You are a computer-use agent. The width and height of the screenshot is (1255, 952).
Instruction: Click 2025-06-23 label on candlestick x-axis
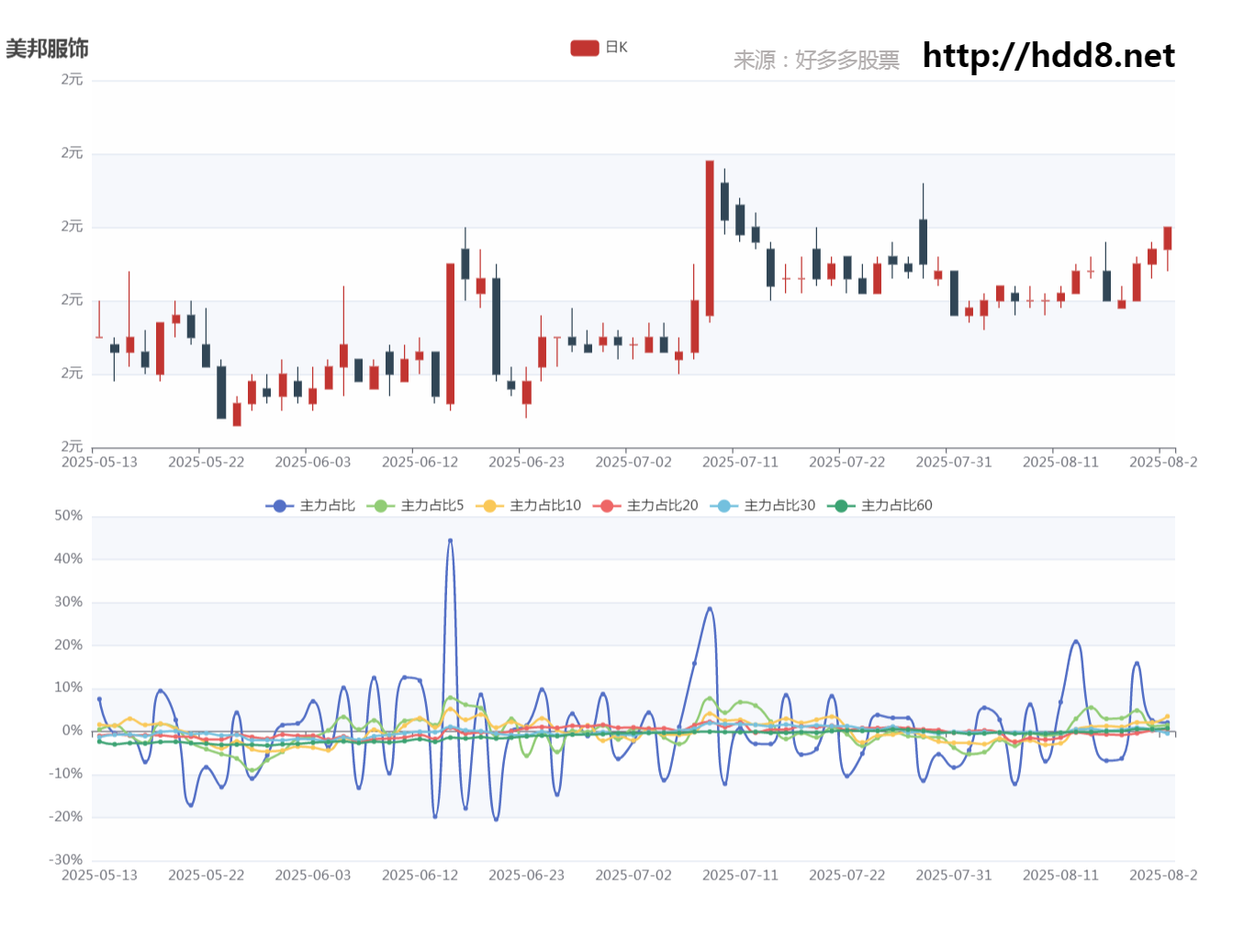coord(526,462)
